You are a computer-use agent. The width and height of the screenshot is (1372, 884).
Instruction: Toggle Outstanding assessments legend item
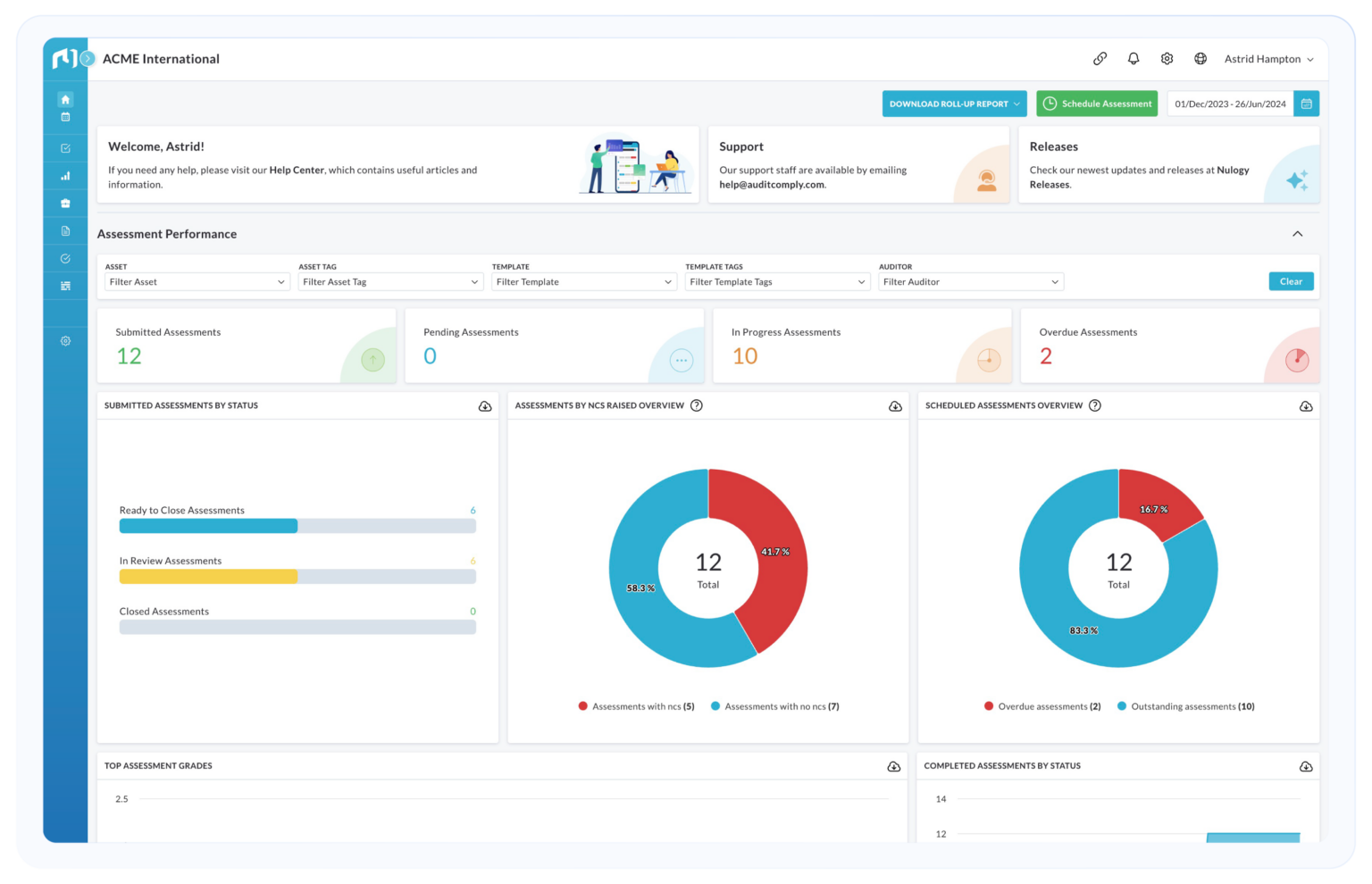coord(1186,706)
